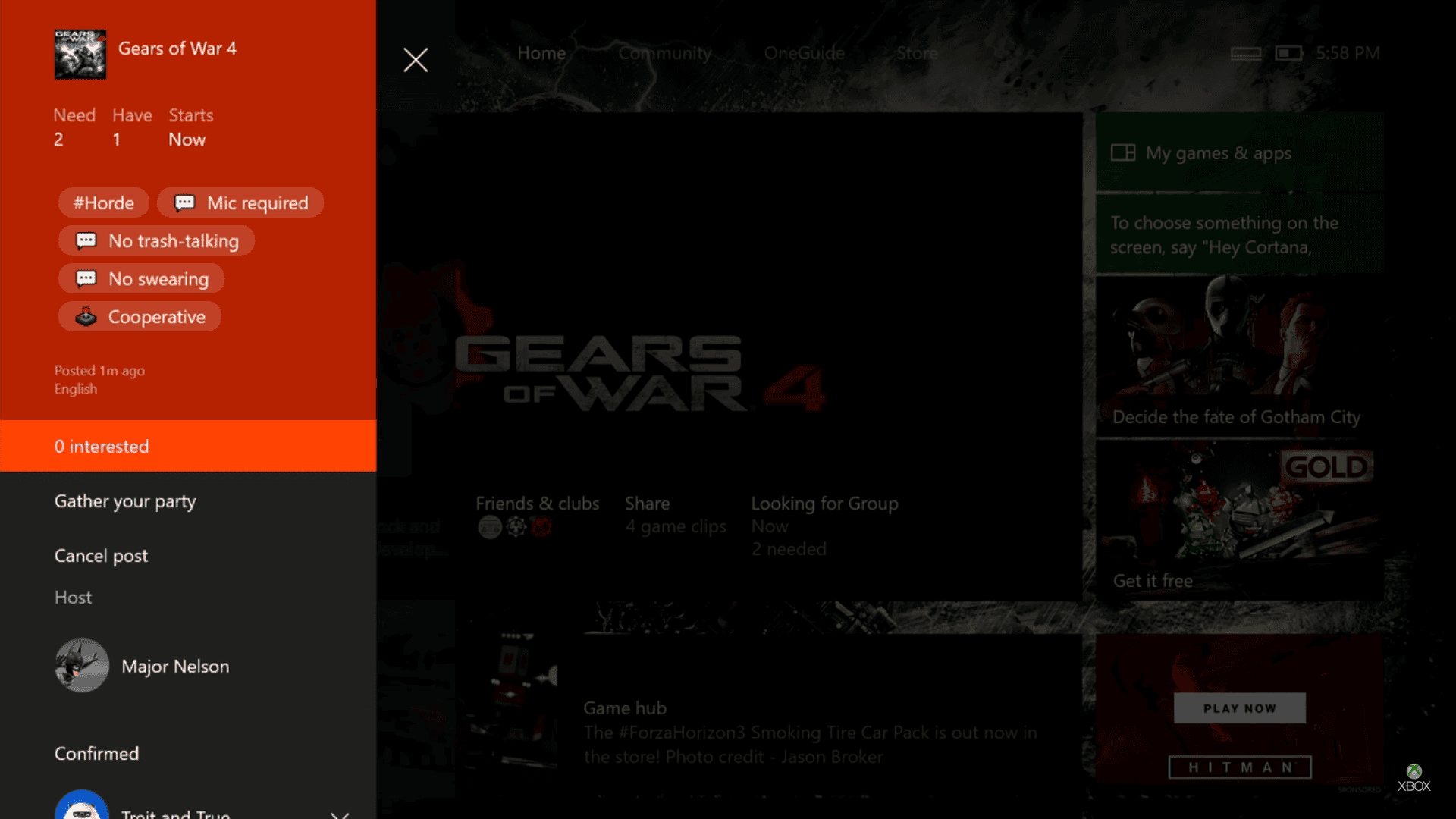Switch to the OneGuide tab
The image size is (1456, 819).
click(804, 53)
